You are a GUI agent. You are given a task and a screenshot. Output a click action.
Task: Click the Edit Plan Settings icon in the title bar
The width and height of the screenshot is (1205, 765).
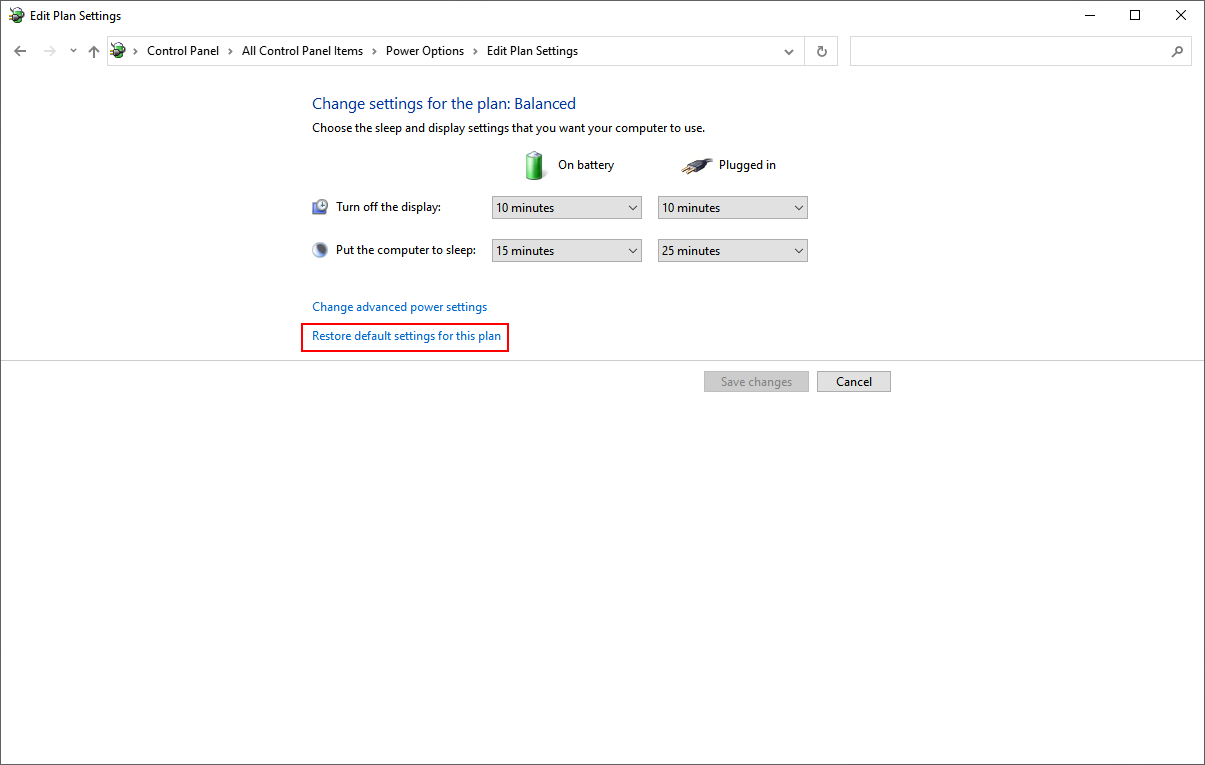[16, 15]
